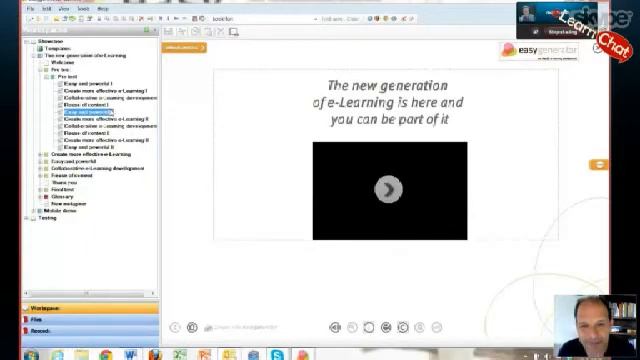The image size is (640, 360).
Task: Switch to the Workspace panel tab
Action: coord(90,308)
